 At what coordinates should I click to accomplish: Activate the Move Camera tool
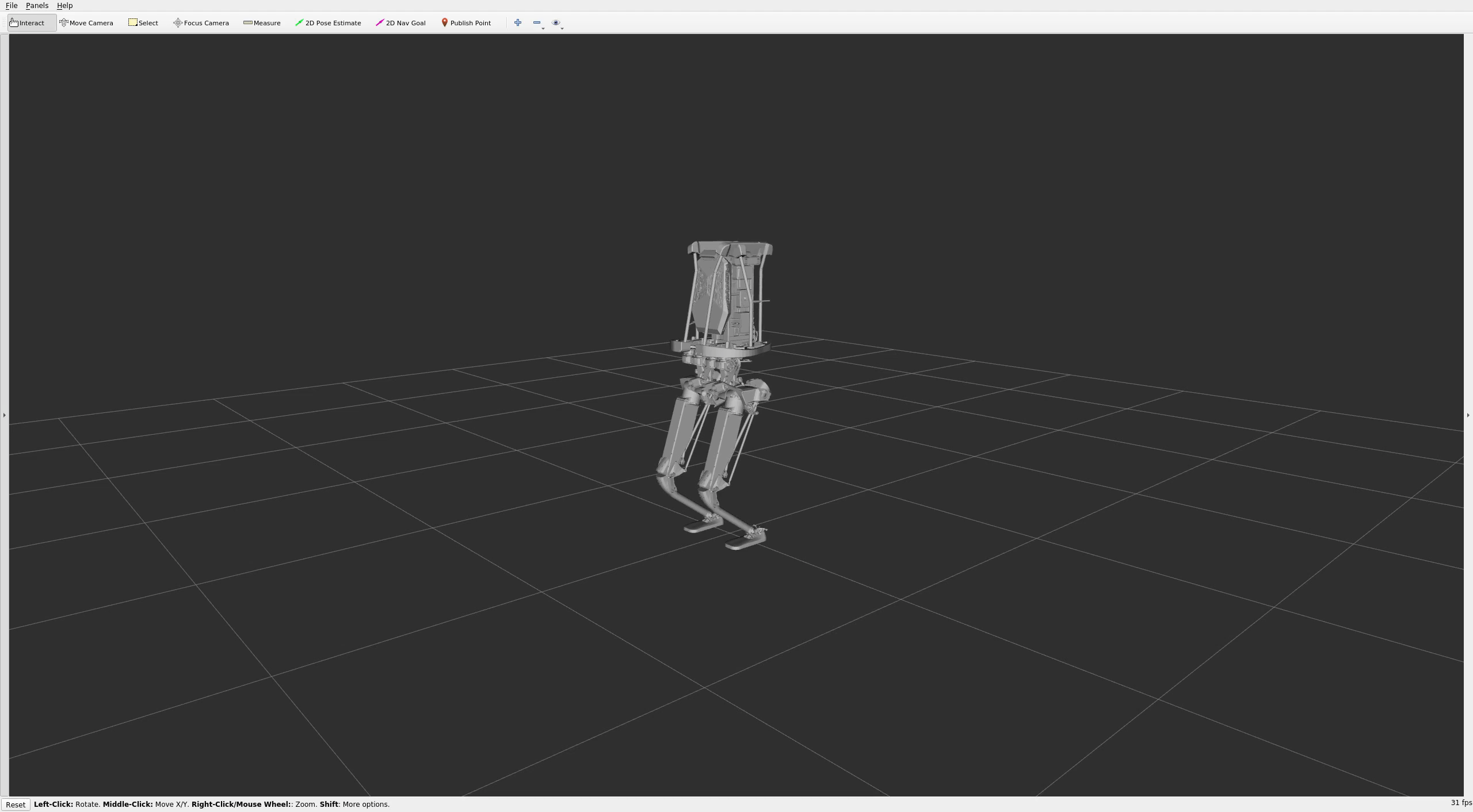(x=86, y=23)
